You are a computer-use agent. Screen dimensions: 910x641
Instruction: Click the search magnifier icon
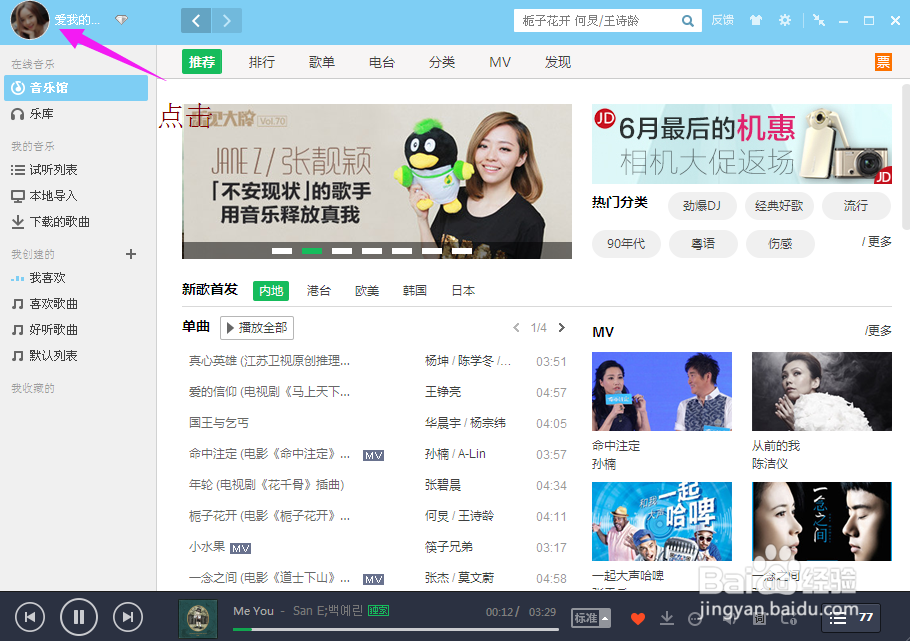tap(688, 21)
